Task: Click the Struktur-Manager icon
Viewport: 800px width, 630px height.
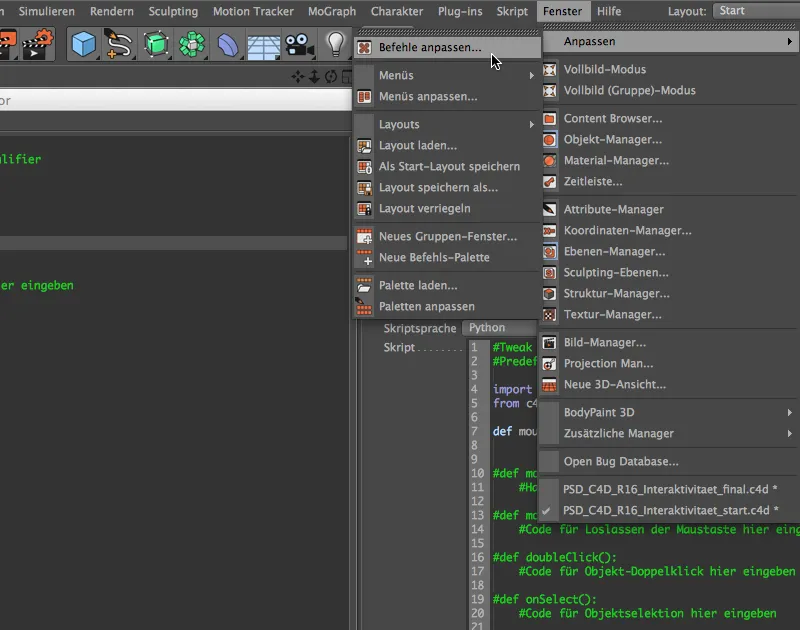Action: [x=549, y=293]
